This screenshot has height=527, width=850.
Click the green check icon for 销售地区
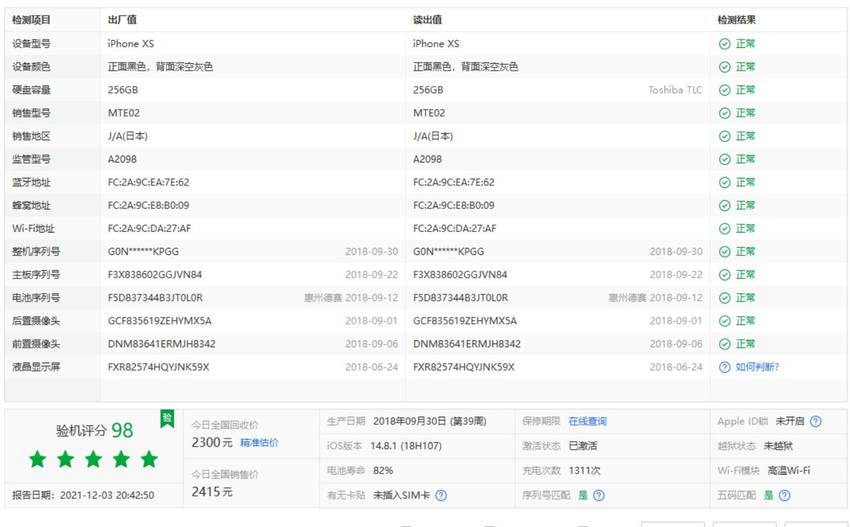pyautogui.click(x=724, y=136)
